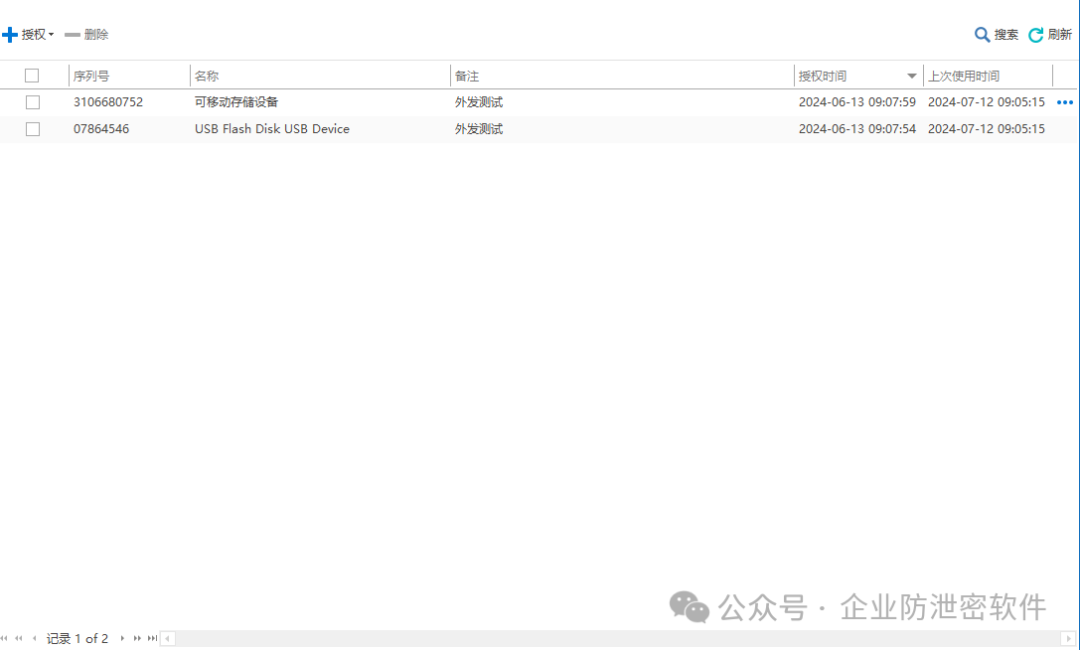1080x650 pixels.
Task: Sort by the 序列号 column header
Action: [91, 76]
